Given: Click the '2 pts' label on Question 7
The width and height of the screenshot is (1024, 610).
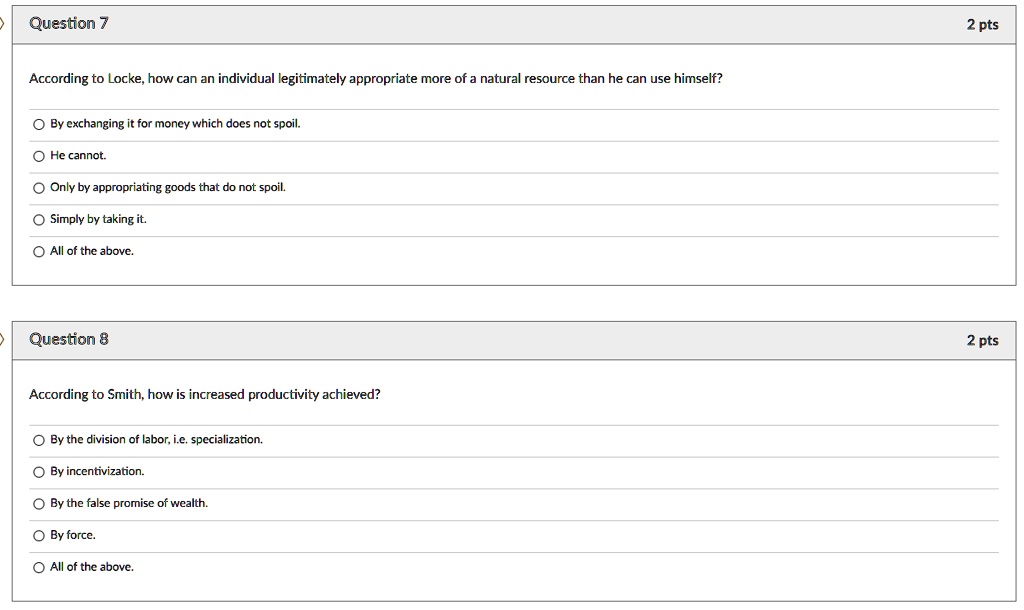Looking at the screenshot, I should (x=982, y=25).
